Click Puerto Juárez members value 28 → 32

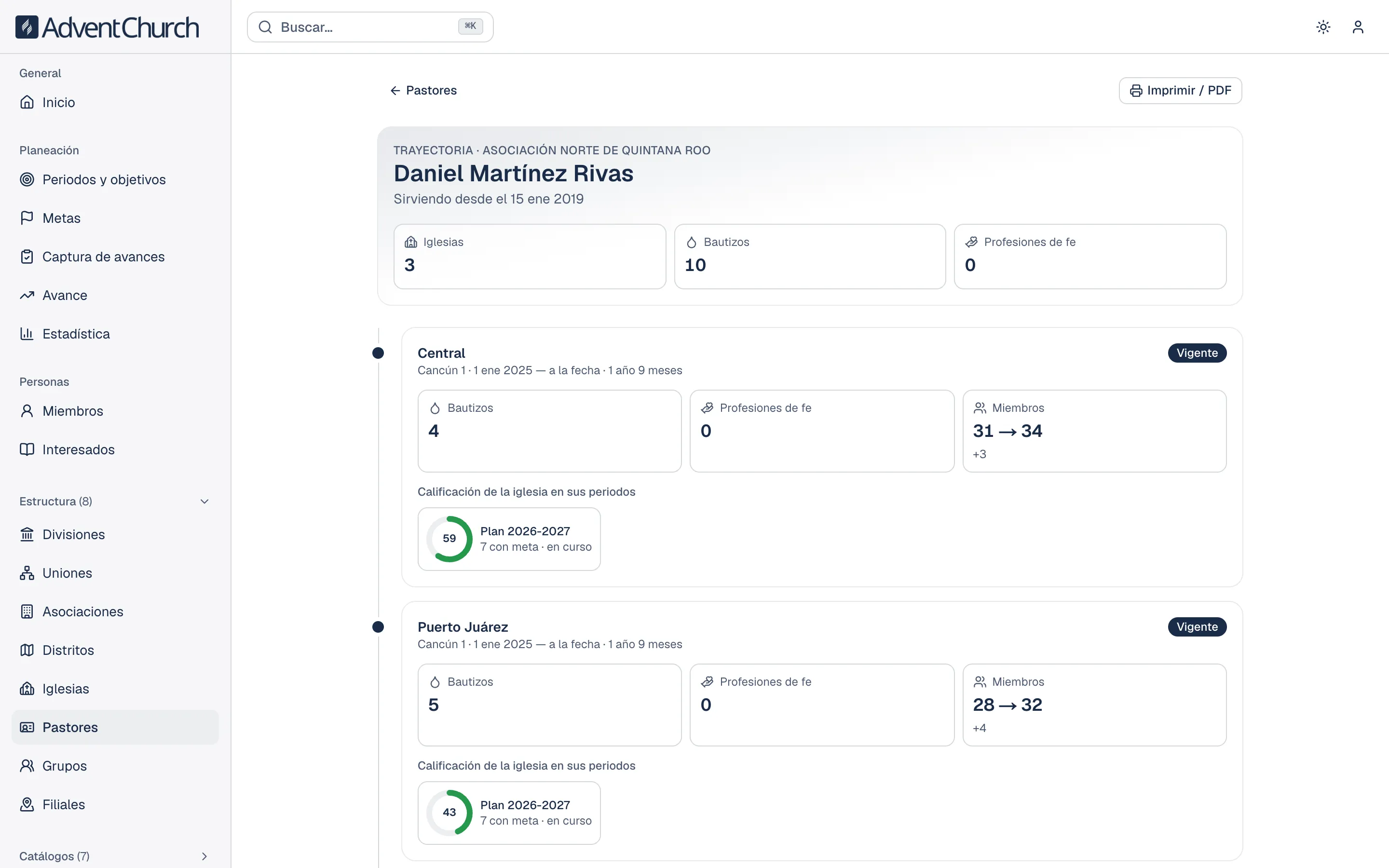pyautogui.click(x=1008, y=705)
